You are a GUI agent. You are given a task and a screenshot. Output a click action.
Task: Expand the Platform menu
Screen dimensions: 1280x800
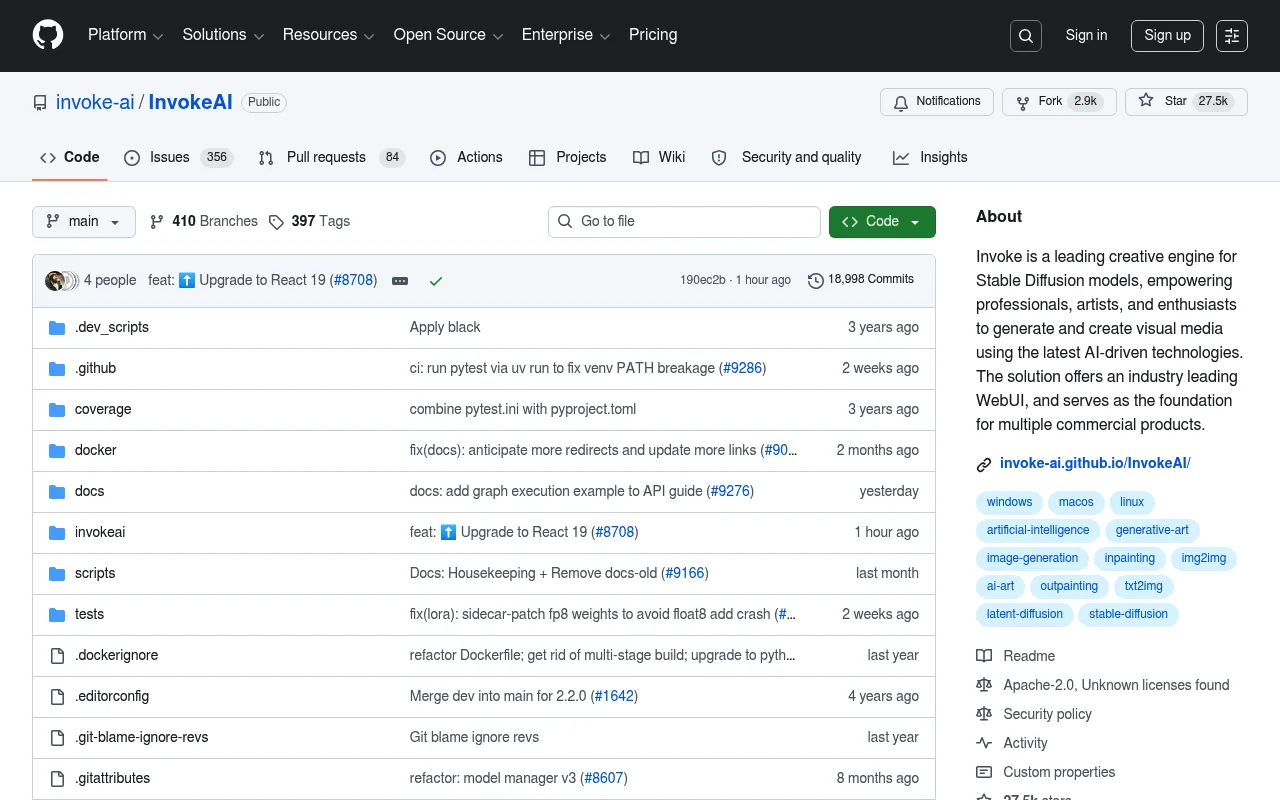click(x=125, y=35)
